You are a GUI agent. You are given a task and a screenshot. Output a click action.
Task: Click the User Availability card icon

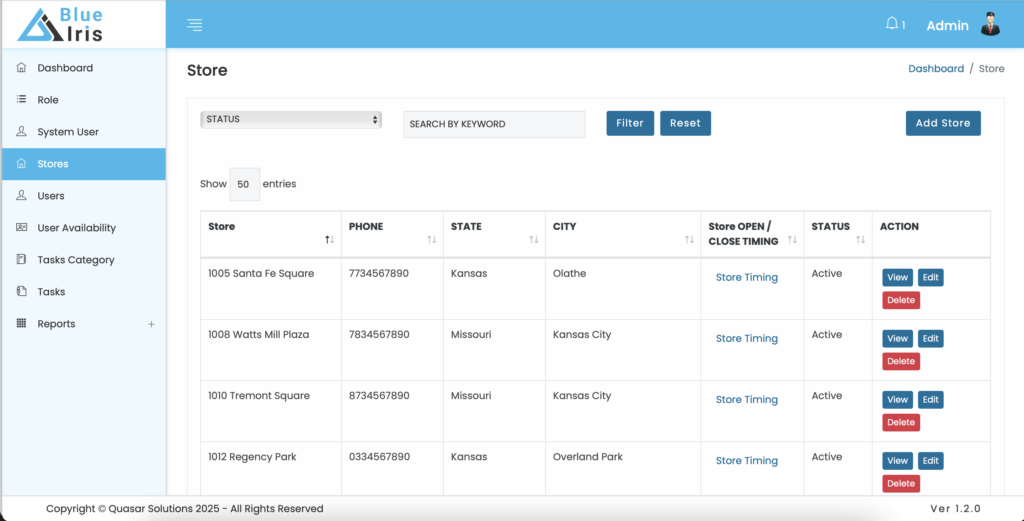pos(22,228)
